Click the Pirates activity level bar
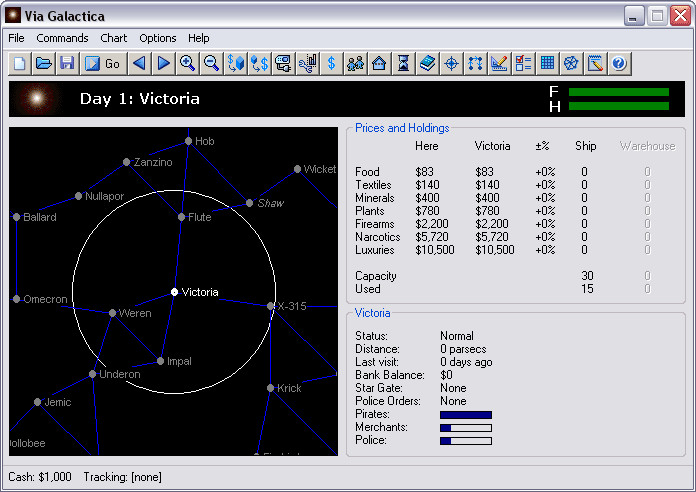696x492 pixels. (x=466, y=414)
